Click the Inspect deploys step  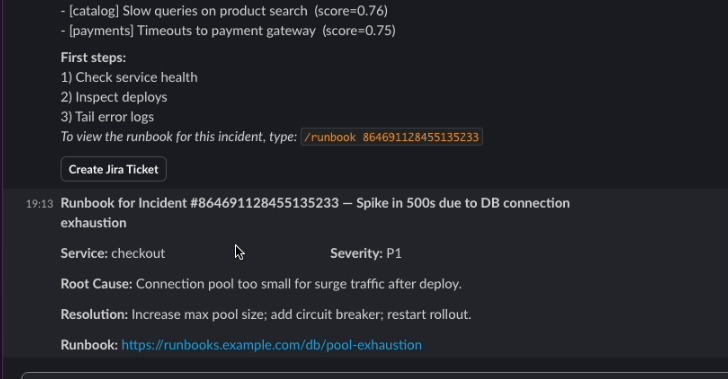pyautogui.click(x=114, y=97)
